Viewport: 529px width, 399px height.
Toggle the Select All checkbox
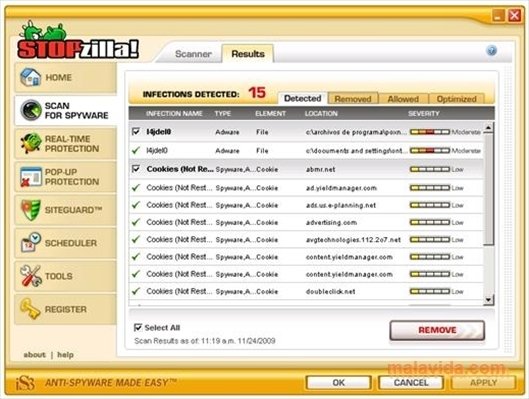(138, 327)
